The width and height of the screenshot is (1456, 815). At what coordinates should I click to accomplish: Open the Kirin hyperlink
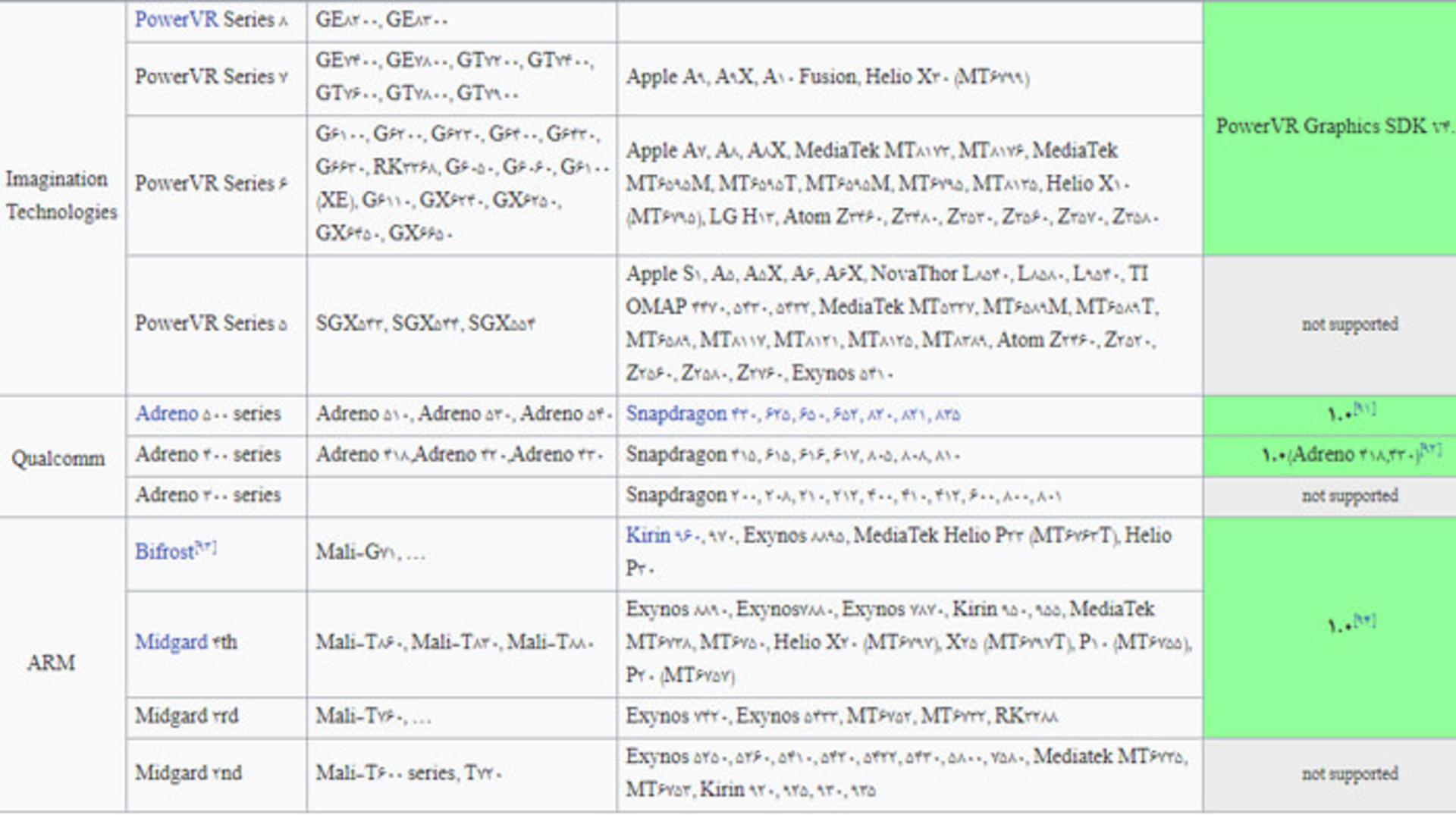point(648,535)
